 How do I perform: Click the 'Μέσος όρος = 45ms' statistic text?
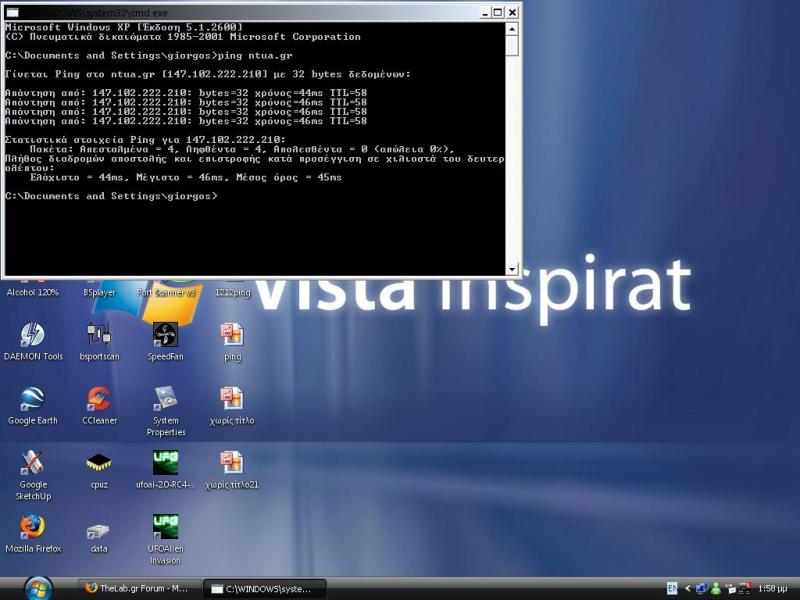pyautogui.click(x=289, y=178)
